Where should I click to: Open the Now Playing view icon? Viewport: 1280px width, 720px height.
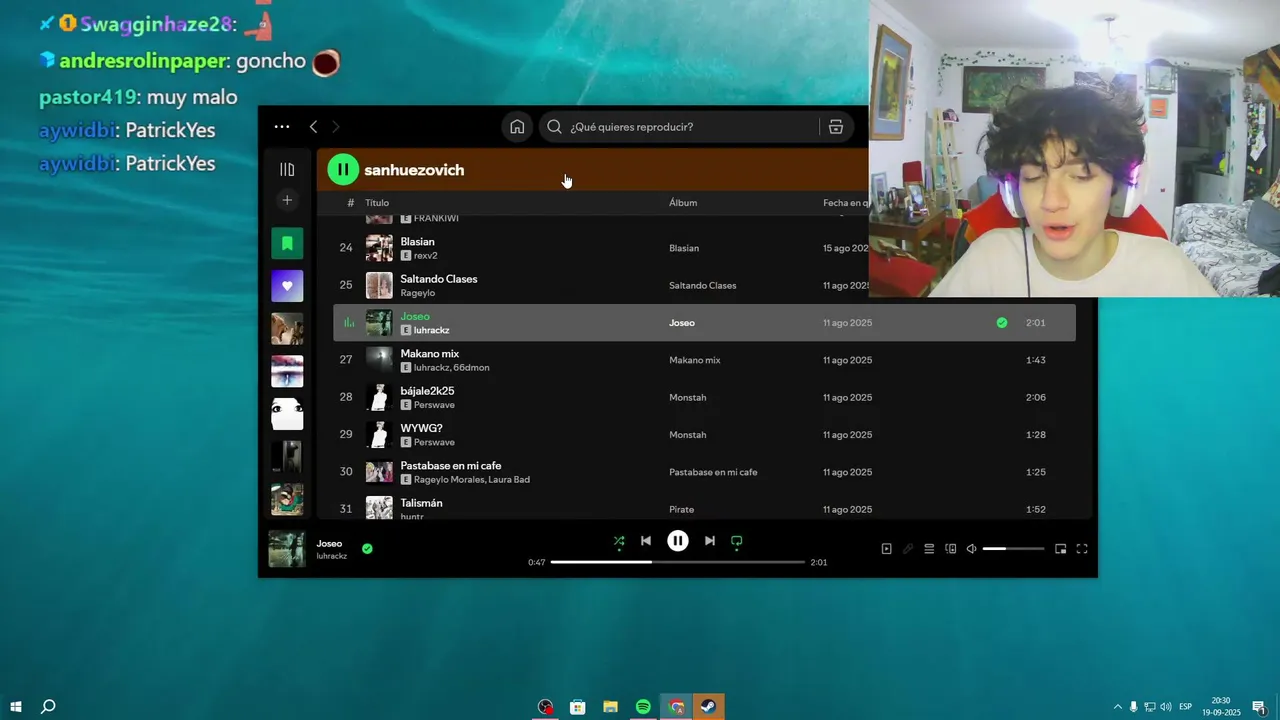(x=886, y=549)
